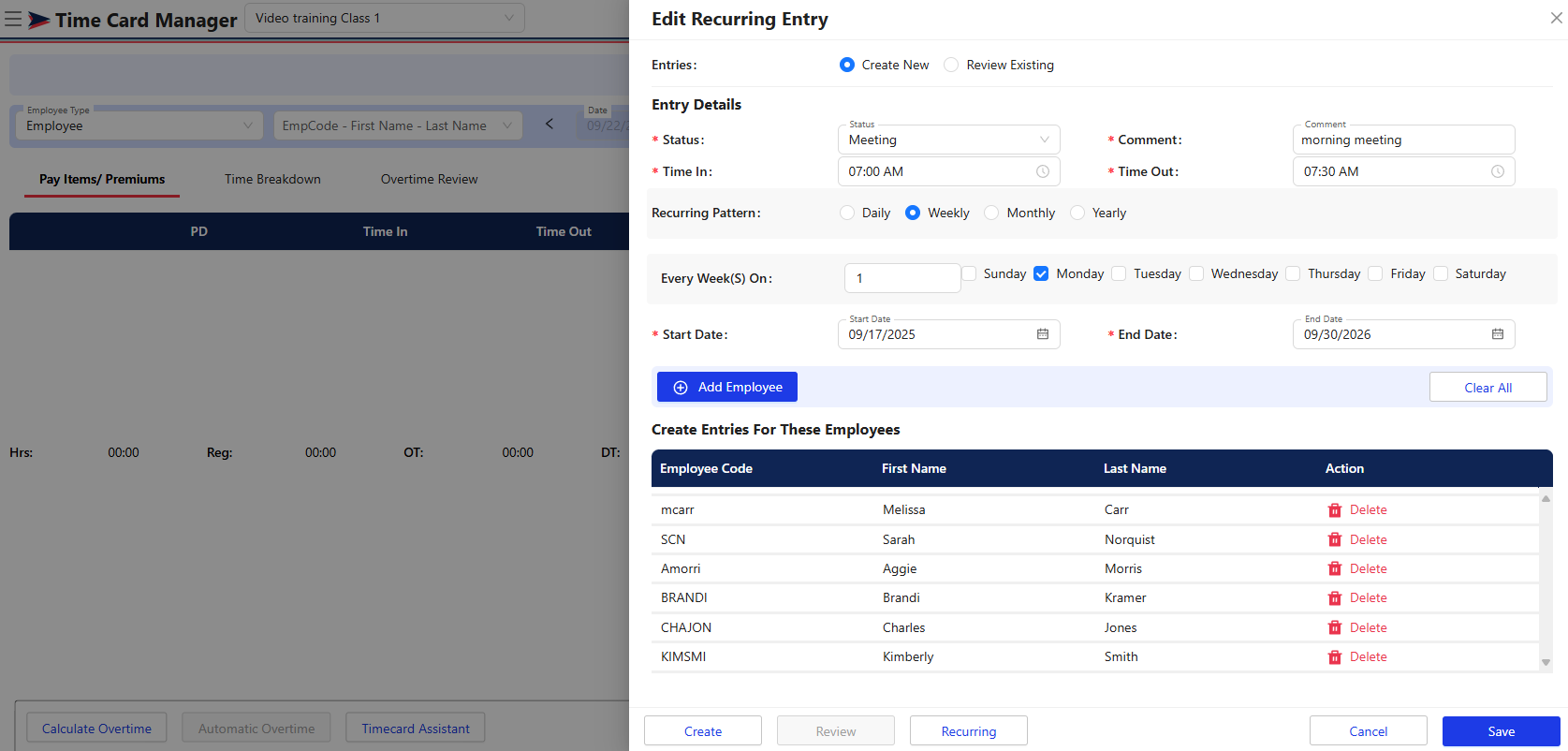The height and width of the screenshot is (751, 1568).
Task: Click trash icon for Melissa Carr
Action: [1335, 510]
